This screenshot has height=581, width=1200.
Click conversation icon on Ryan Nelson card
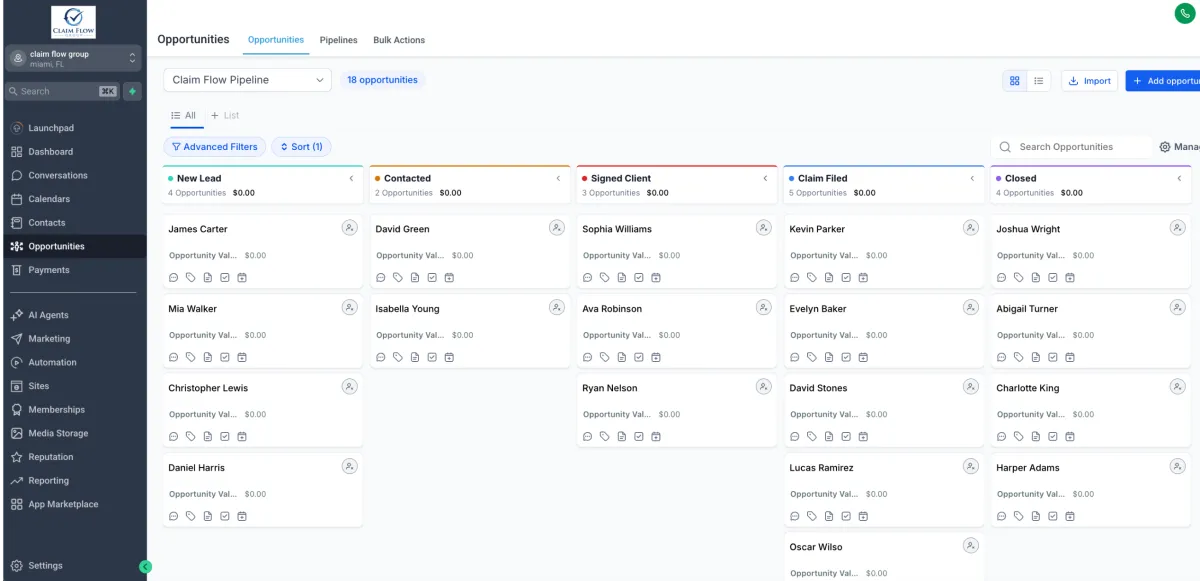pos(588,436)
